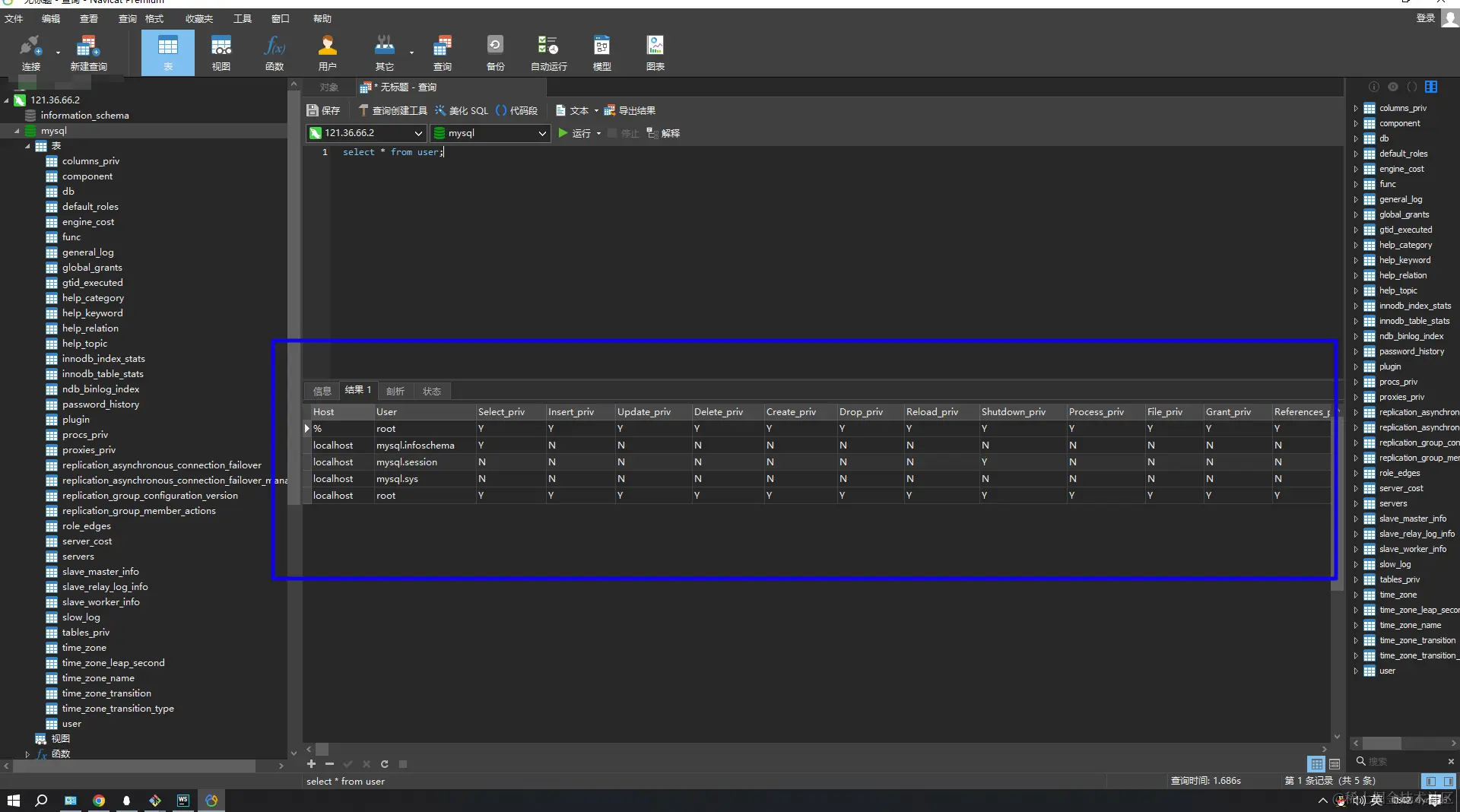The height and width of the screenshot is (812, 1460).
Task: Open the 用户 (User) toolbar icon
Action: (328, 53)
